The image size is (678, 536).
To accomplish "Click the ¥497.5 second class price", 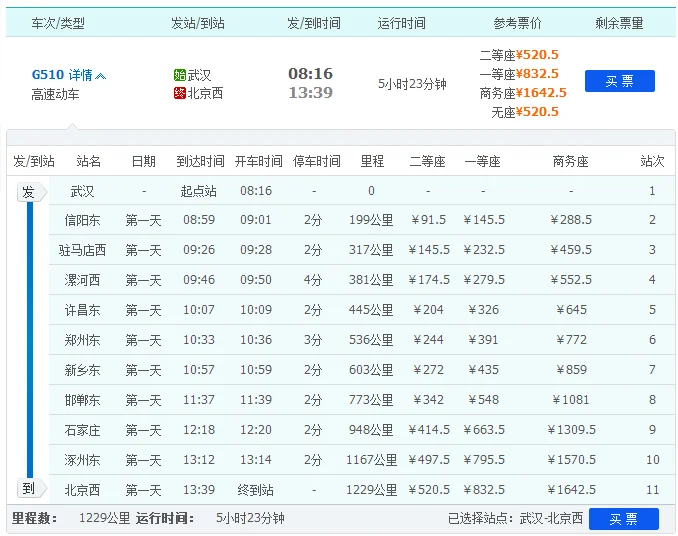I will click(x=429, y=460).
